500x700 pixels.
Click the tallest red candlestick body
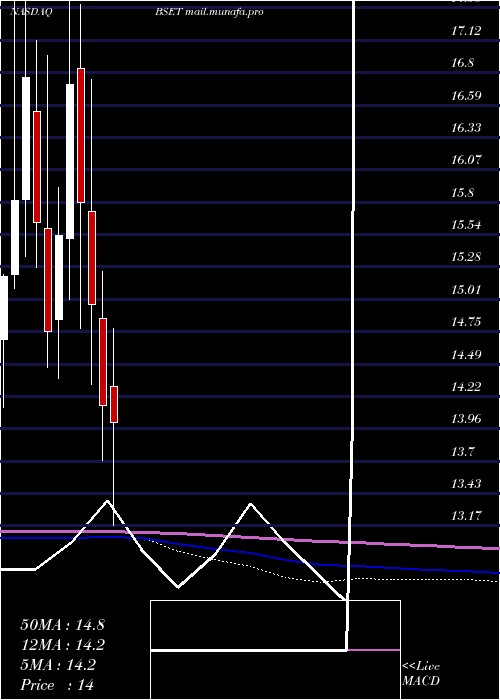tap(81, 135)
